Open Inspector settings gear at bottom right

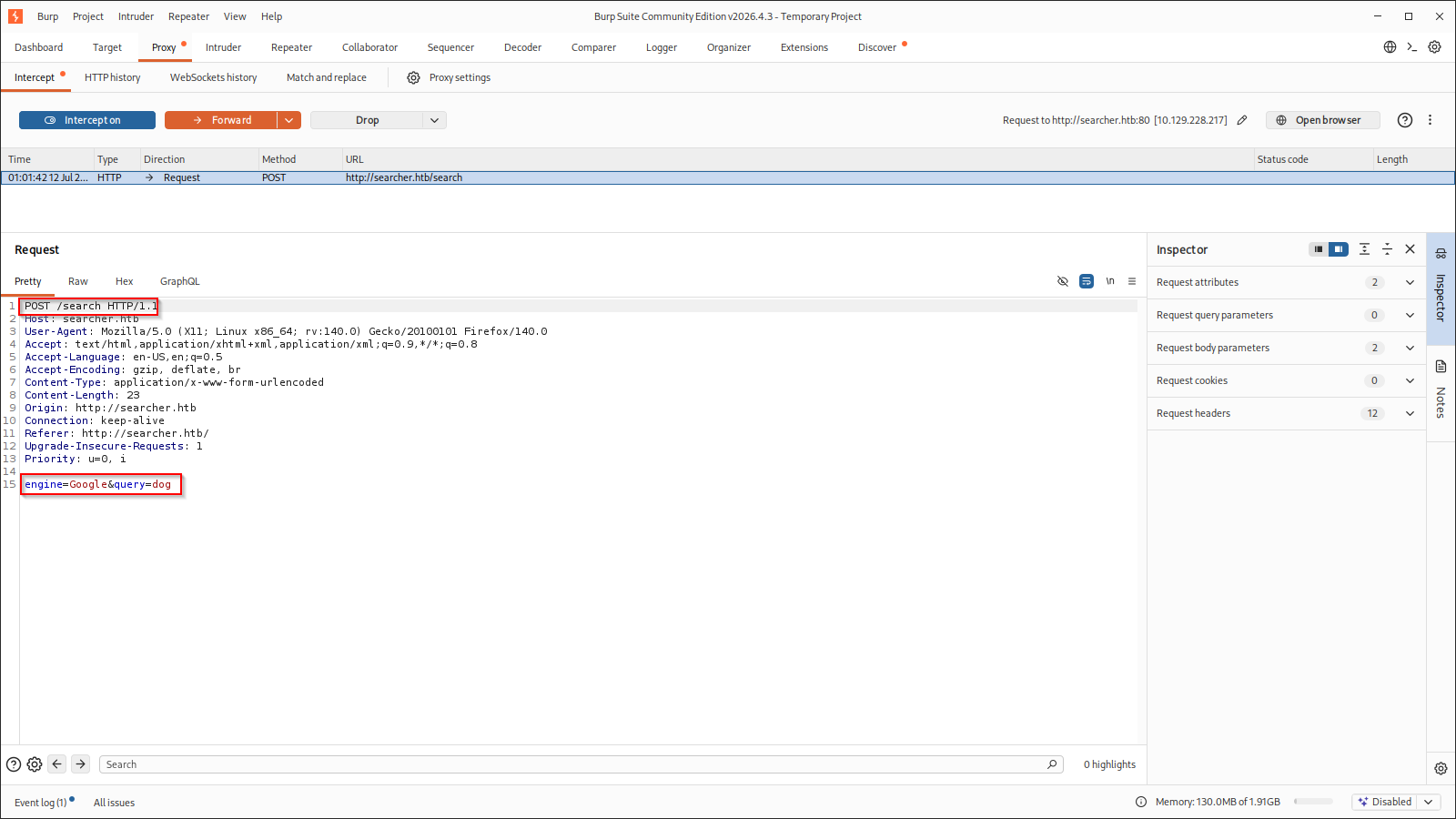(1441, 769)
